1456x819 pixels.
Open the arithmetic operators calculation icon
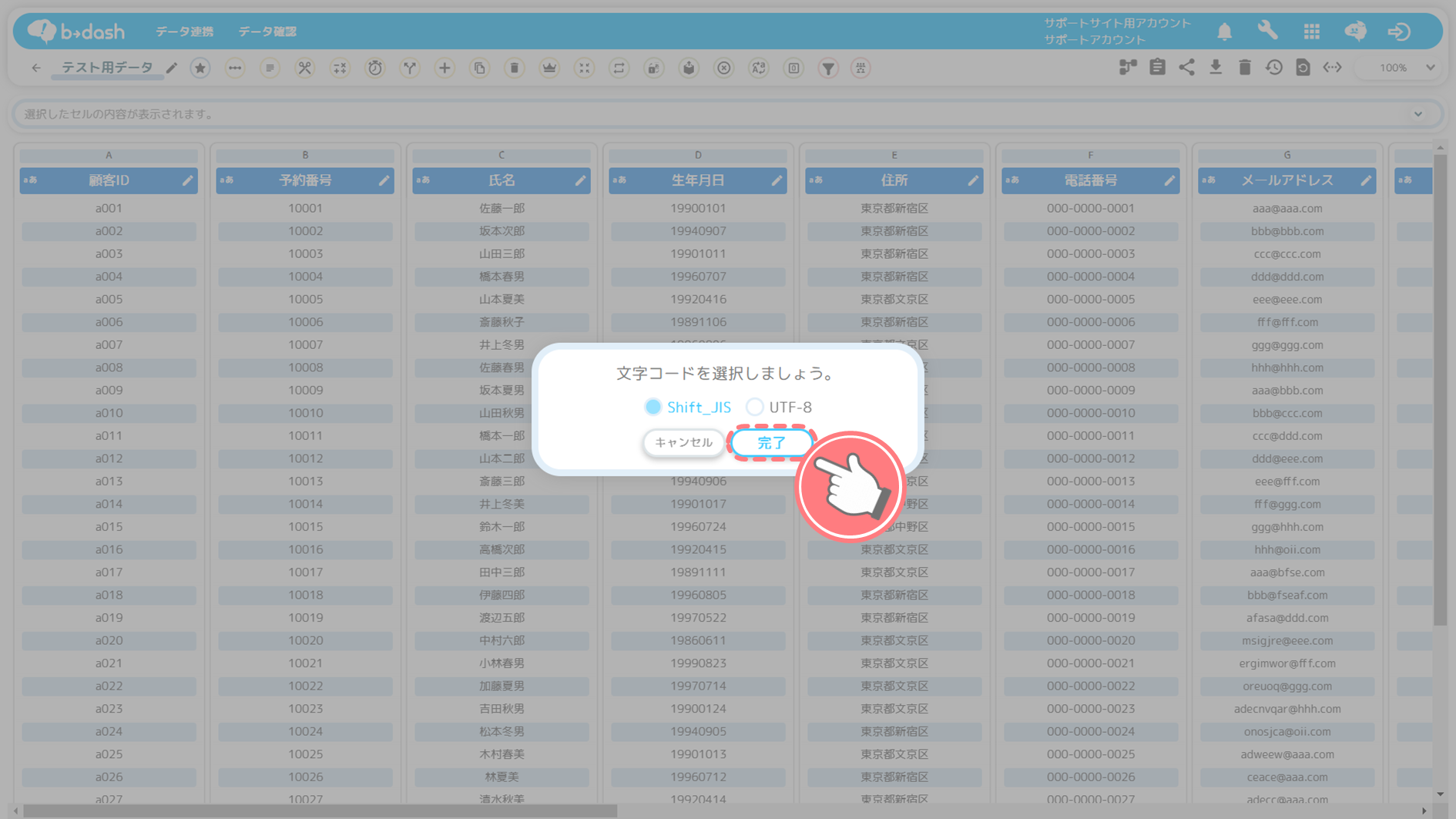click(x=340, y=68)
